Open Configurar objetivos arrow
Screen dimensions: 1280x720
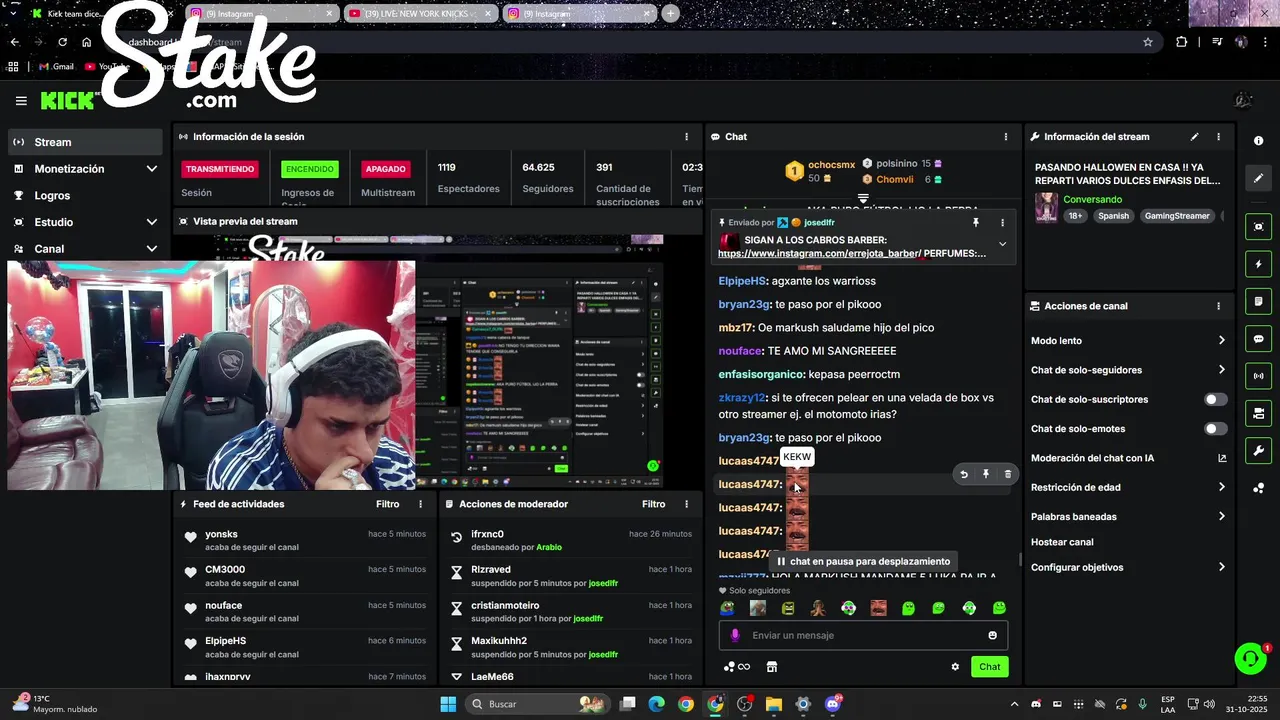pos(1221,567)
